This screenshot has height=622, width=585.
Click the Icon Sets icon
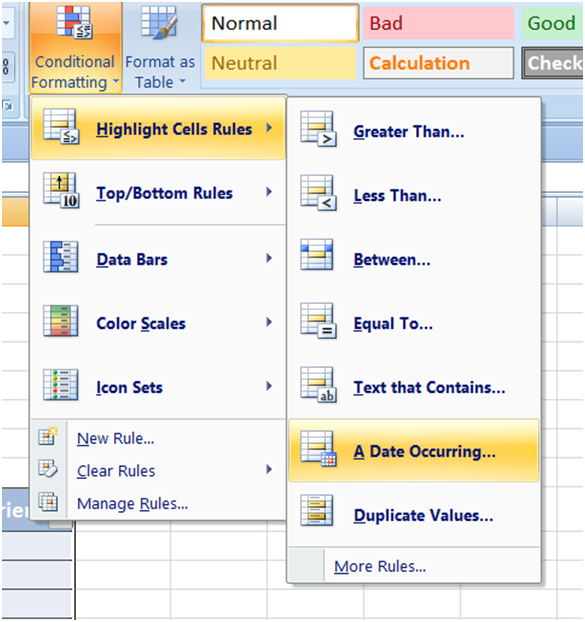pos(61,385)
